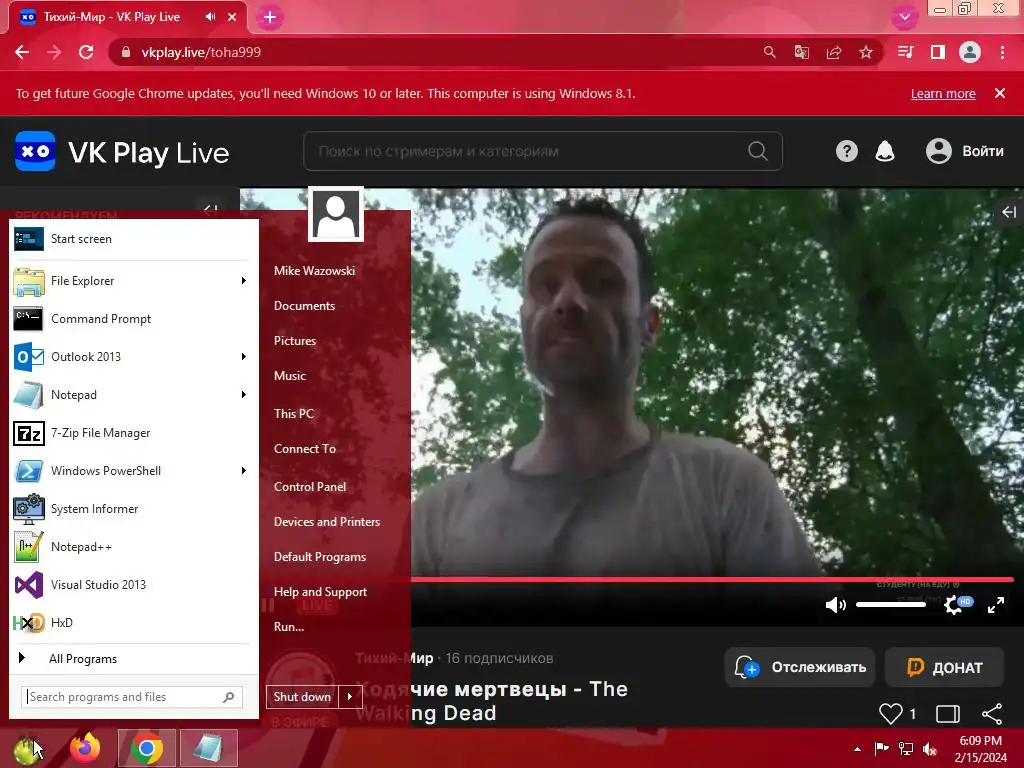Open Firefox from the taskbar
Viewport: 1024px width, 768px height.
coord(86,748)
